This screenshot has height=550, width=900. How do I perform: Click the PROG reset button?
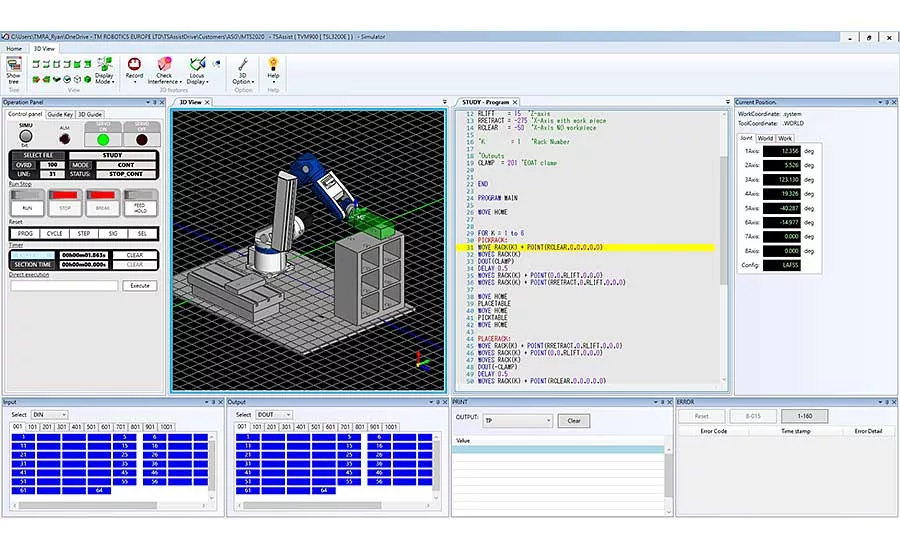click(25, 234)
